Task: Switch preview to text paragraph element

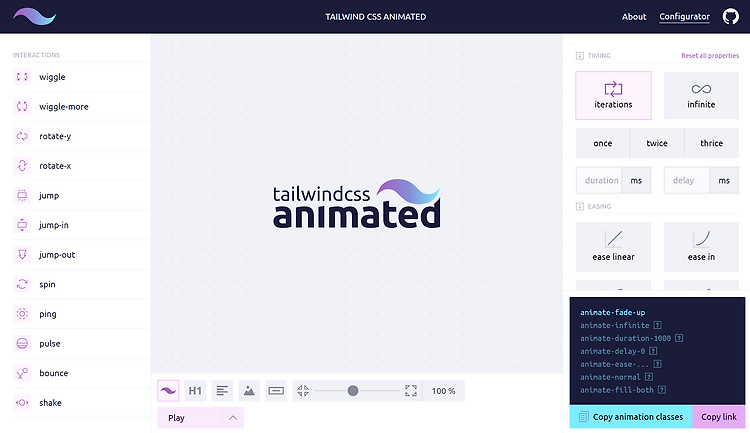Action: click(x=222, y=391)
